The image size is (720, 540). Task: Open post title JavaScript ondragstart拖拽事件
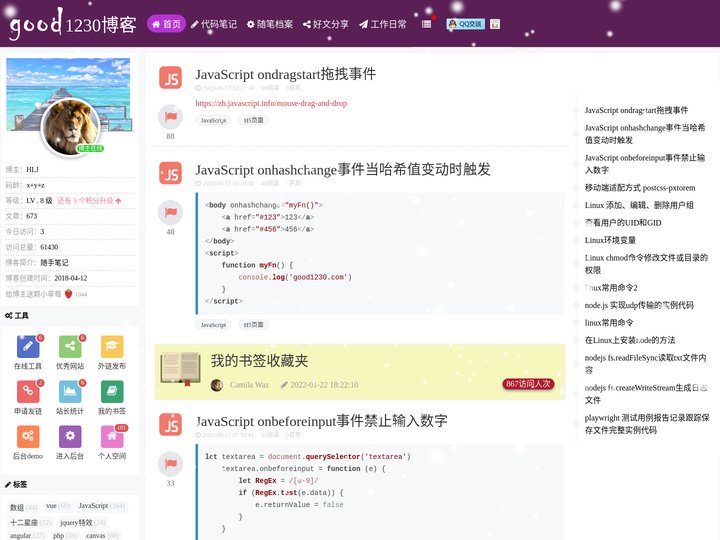coord(286,74)
